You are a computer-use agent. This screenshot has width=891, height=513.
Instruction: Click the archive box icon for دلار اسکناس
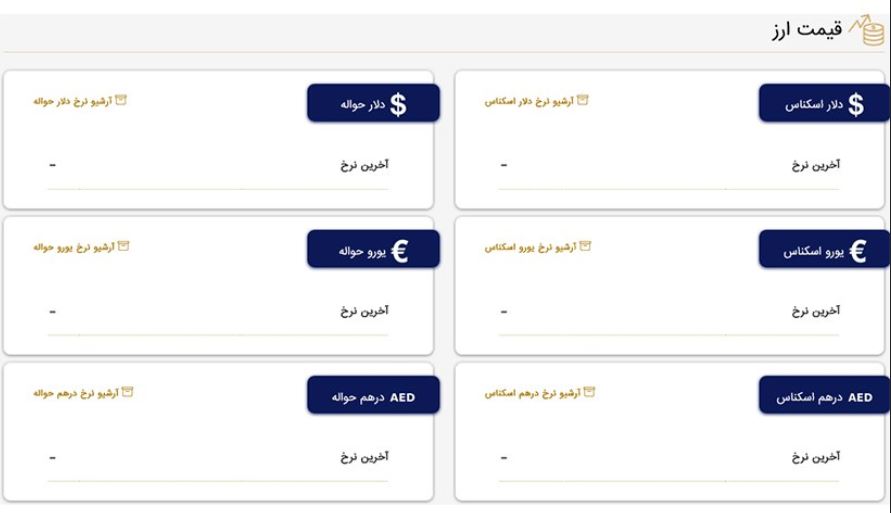(582, 100)
